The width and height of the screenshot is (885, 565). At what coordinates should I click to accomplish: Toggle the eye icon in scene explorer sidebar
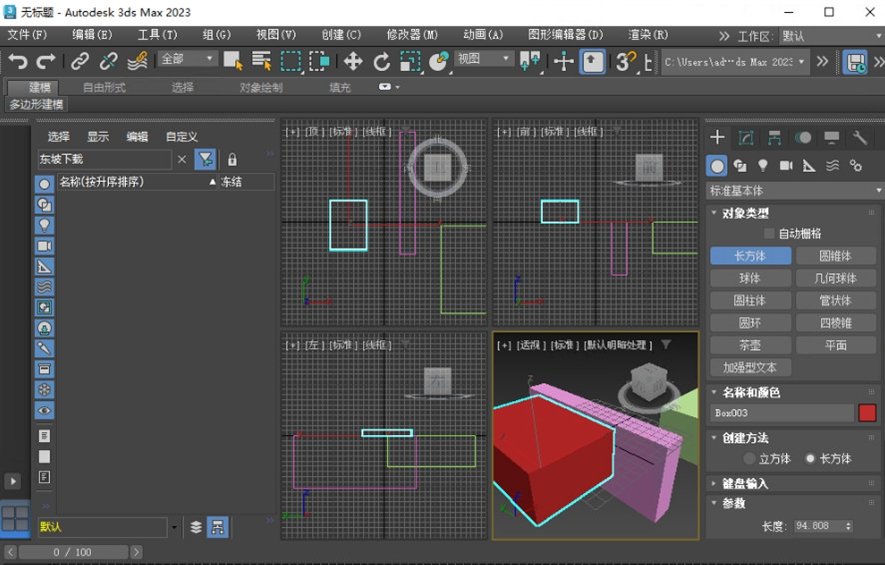coord(44,410)
